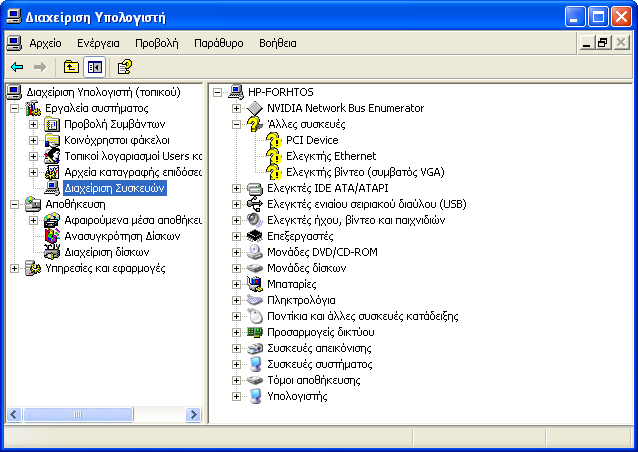Click the Back arrow toolbar button
This screenshot has width=638, height=452.
[17, 67]
